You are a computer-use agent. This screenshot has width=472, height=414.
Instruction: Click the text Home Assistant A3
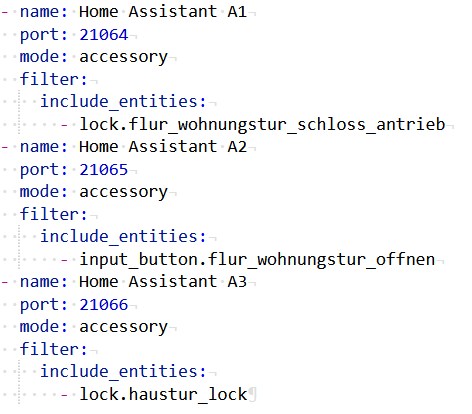[163, 282]
